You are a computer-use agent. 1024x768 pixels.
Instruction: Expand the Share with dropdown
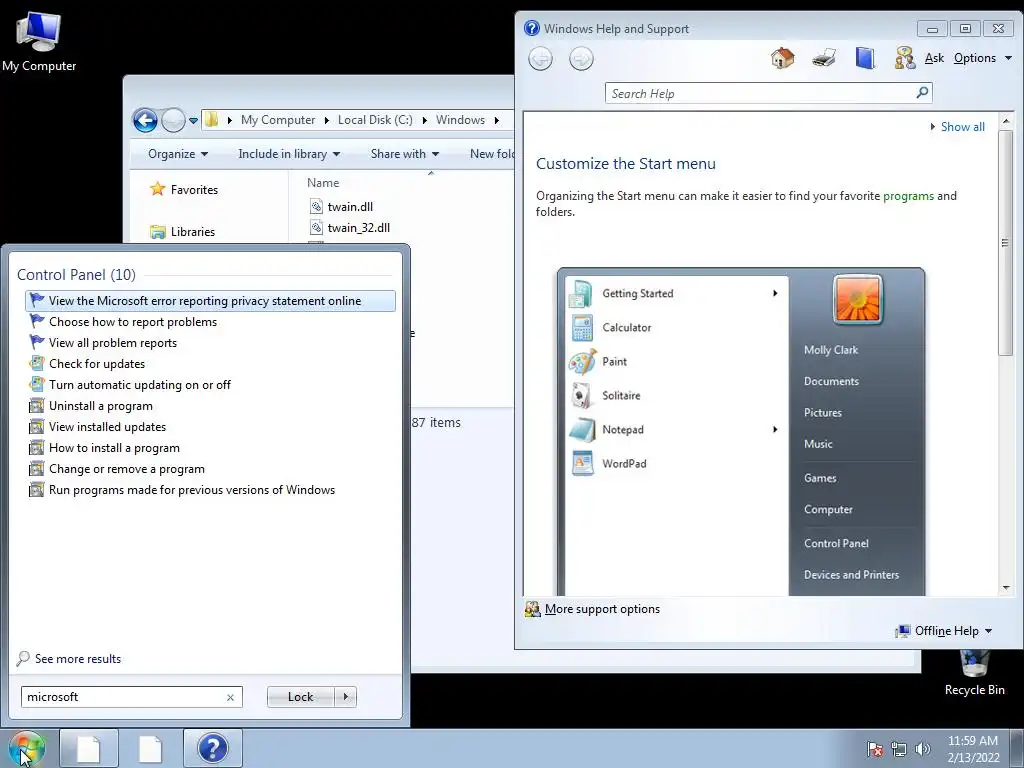tap(404, 154)
